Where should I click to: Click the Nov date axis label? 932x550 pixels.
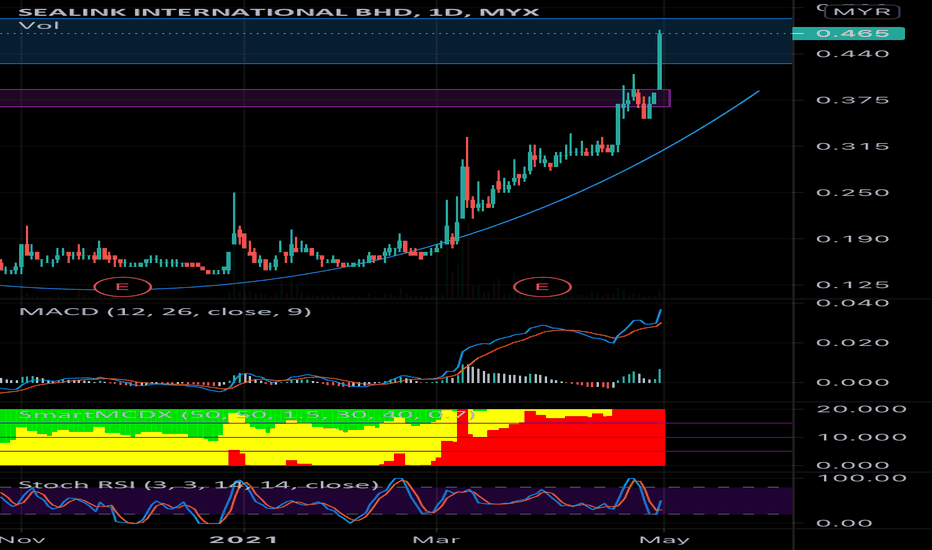(x=23, y=540)
